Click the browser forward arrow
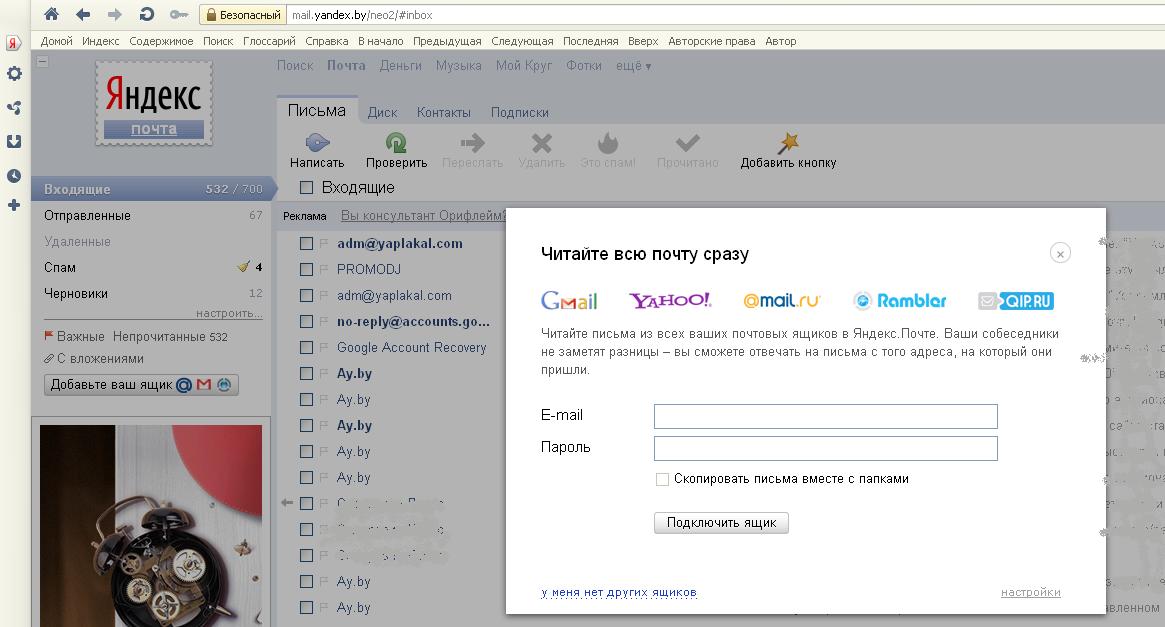 (x=114, y=14)
